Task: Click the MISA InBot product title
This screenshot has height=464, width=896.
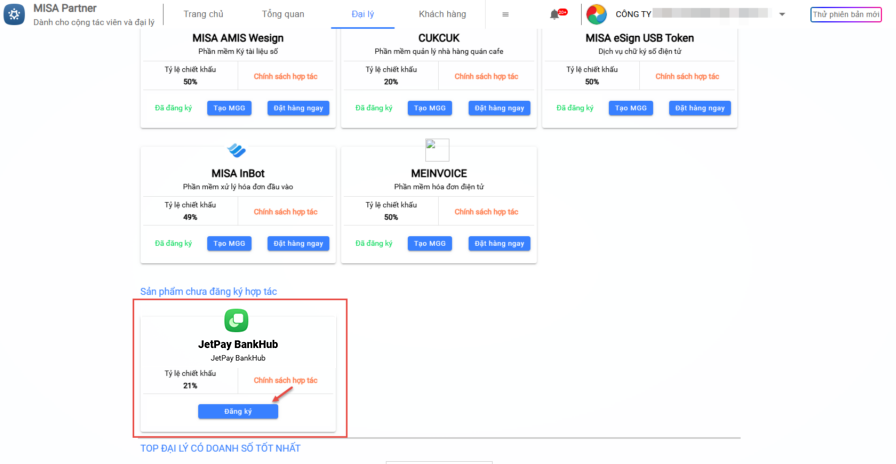Action: coord(238,174)
